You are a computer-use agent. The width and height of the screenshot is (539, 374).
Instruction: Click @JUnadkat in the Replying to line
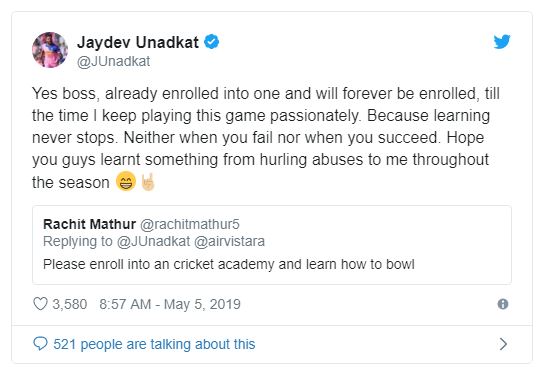pos(153,241)
